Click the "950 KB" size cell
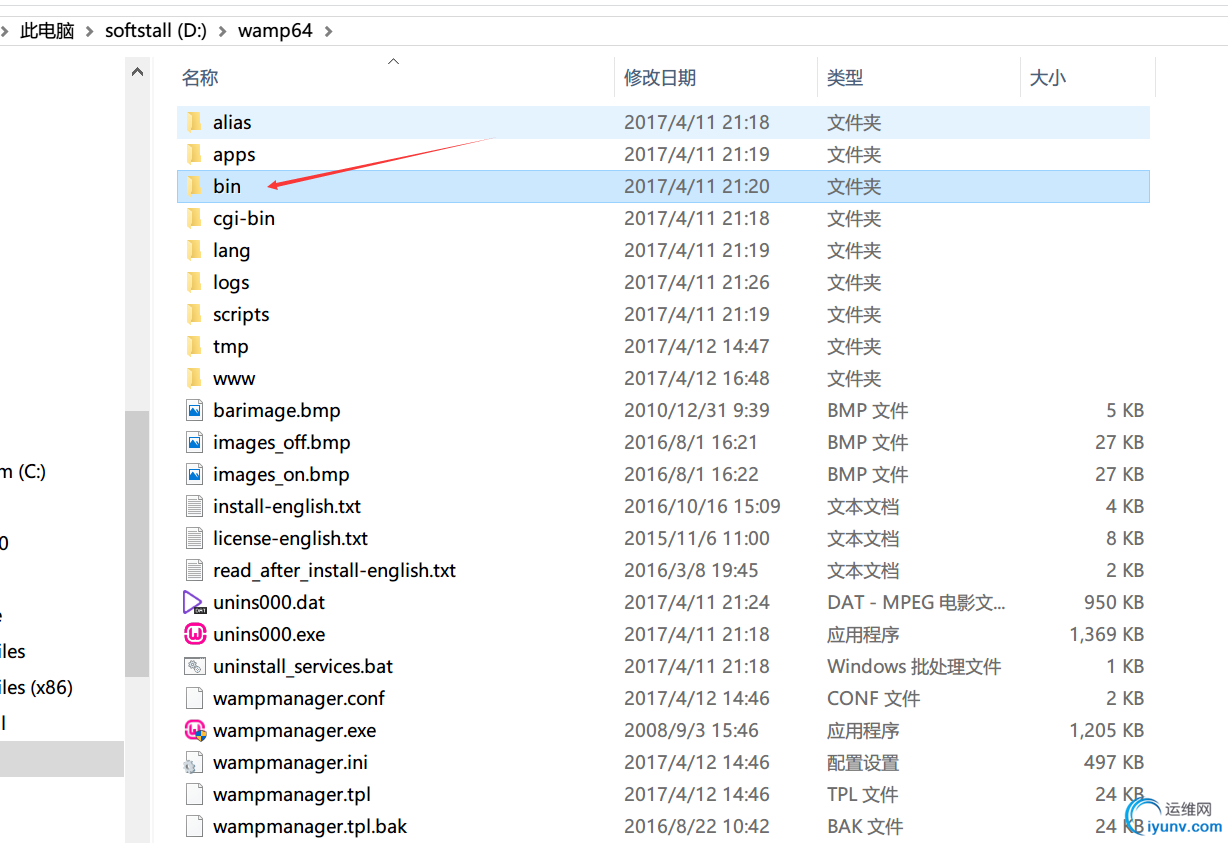The height and width of the screenshot is (843, 1228). pos(1114,602)
